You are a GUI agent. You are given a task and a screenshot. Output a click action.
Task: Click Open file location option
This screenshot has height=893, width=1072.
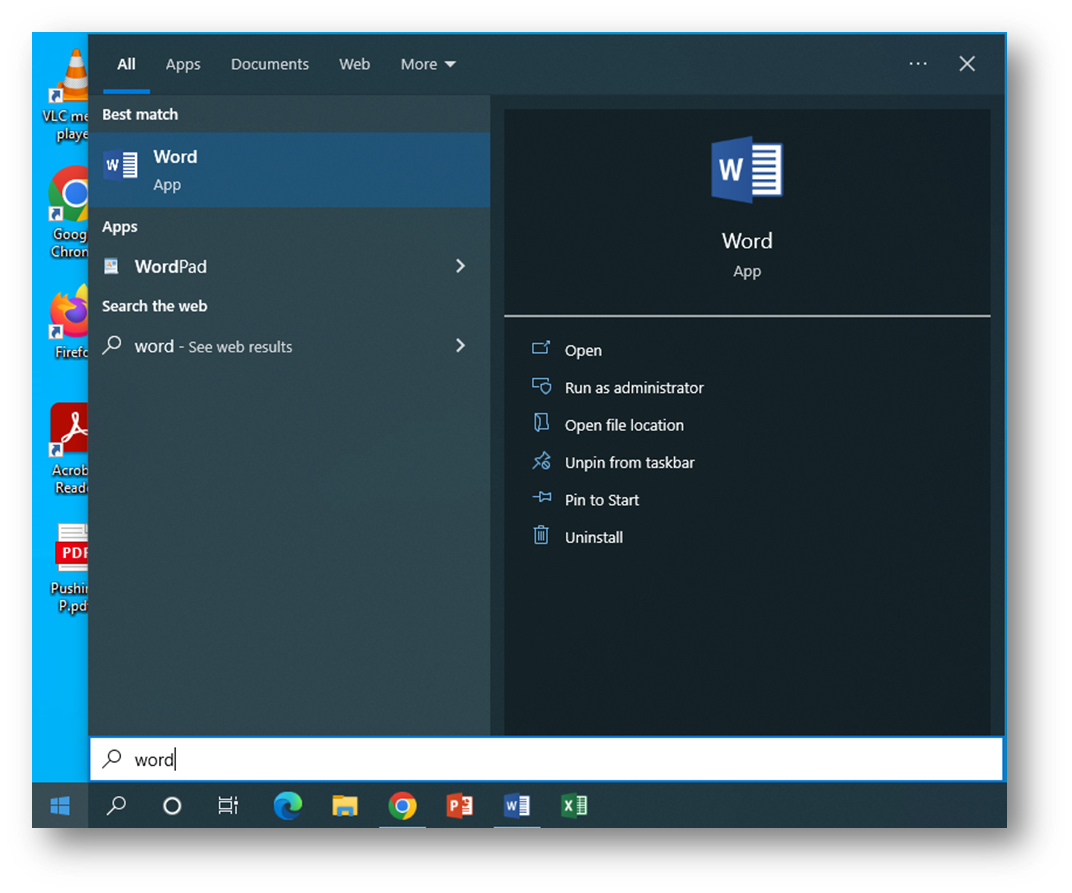[x=624, y=425]
